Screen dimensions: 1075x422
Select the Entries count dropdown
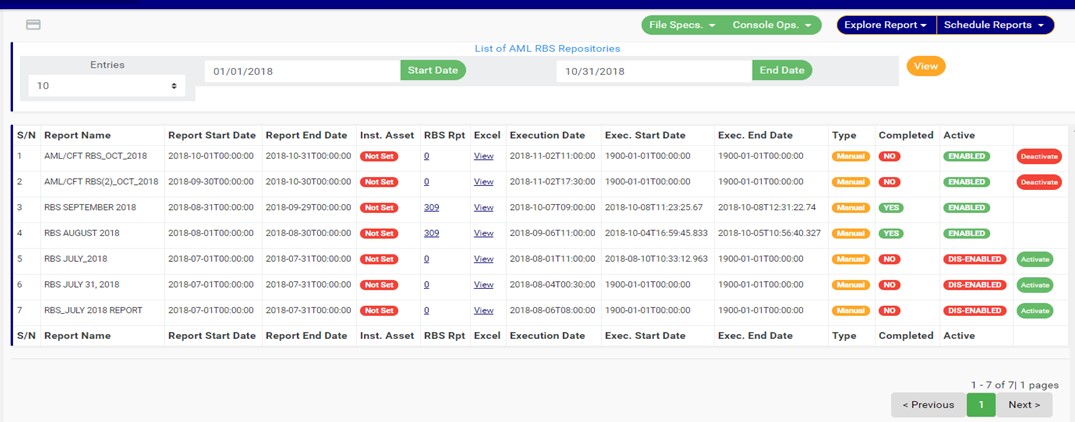(x=107, y=86)
